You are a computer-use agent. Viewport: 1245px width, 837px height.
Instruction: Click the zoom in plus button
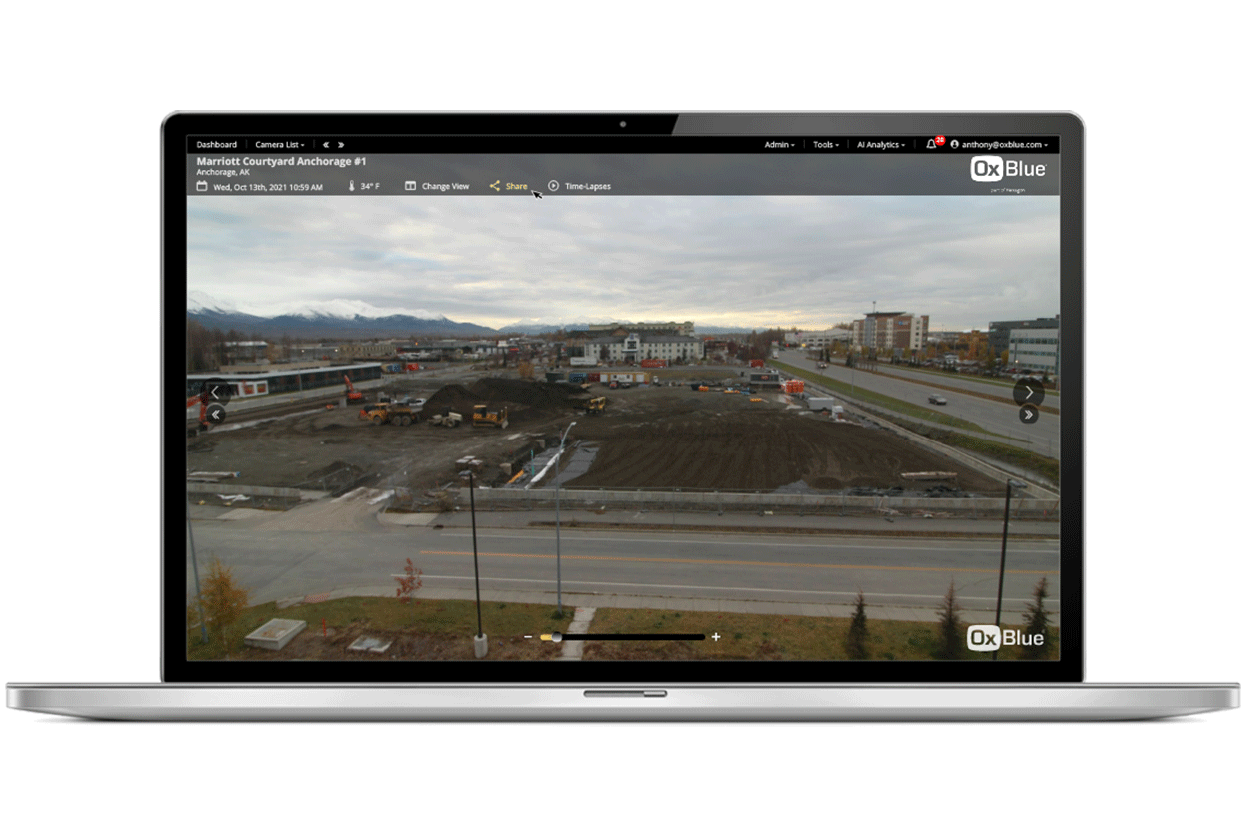(x=716, y=636)
